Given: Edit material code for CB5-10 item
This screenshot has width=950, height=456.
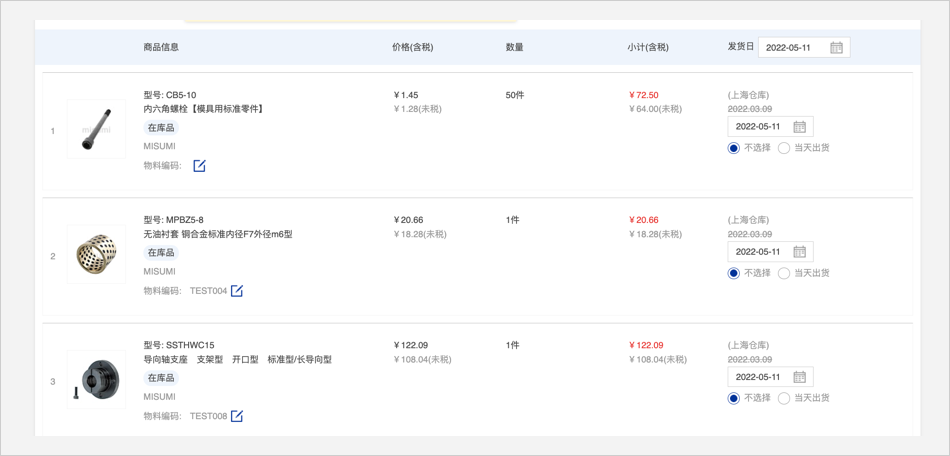Looking at the screenshot, I should 199,166.
